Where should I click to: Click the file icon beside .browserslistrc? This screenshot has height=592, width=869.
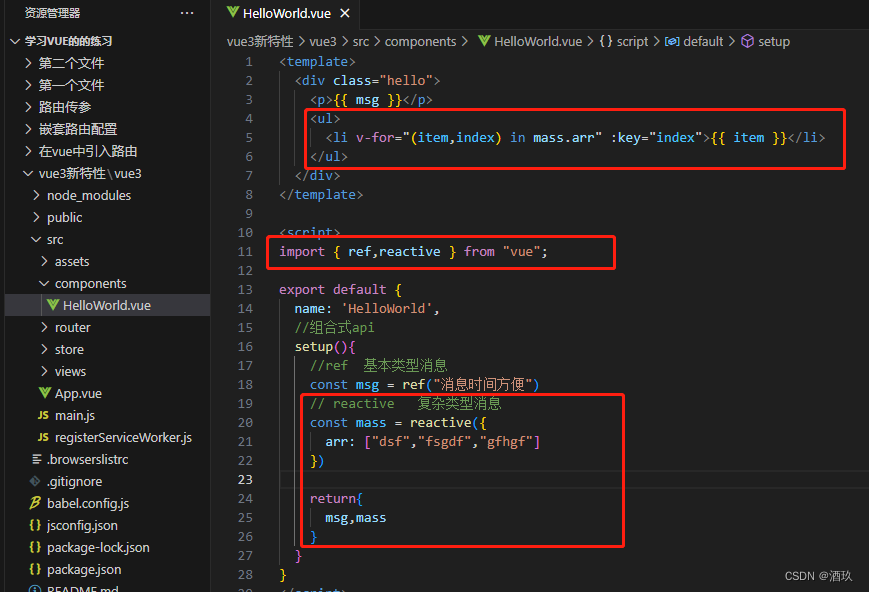[37, 459]
